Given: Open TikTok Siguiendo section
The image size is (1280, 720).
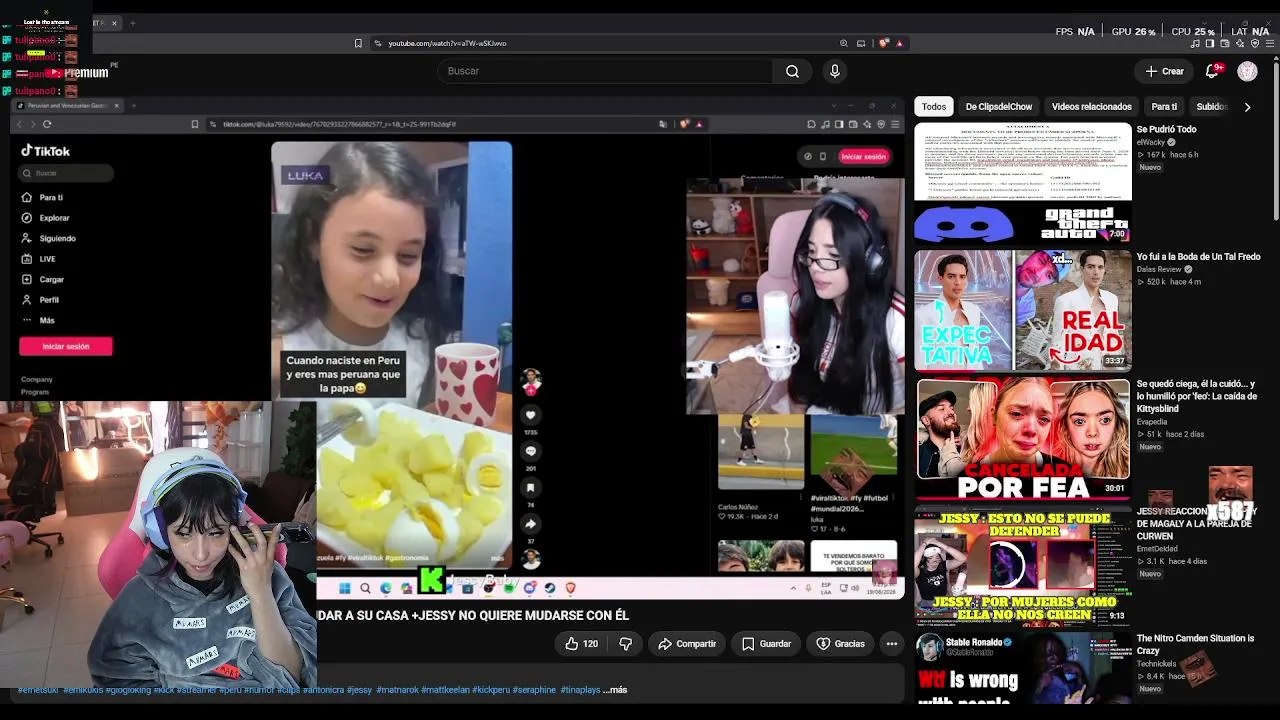Looking at the screenshot, I should tap(49, 239).
